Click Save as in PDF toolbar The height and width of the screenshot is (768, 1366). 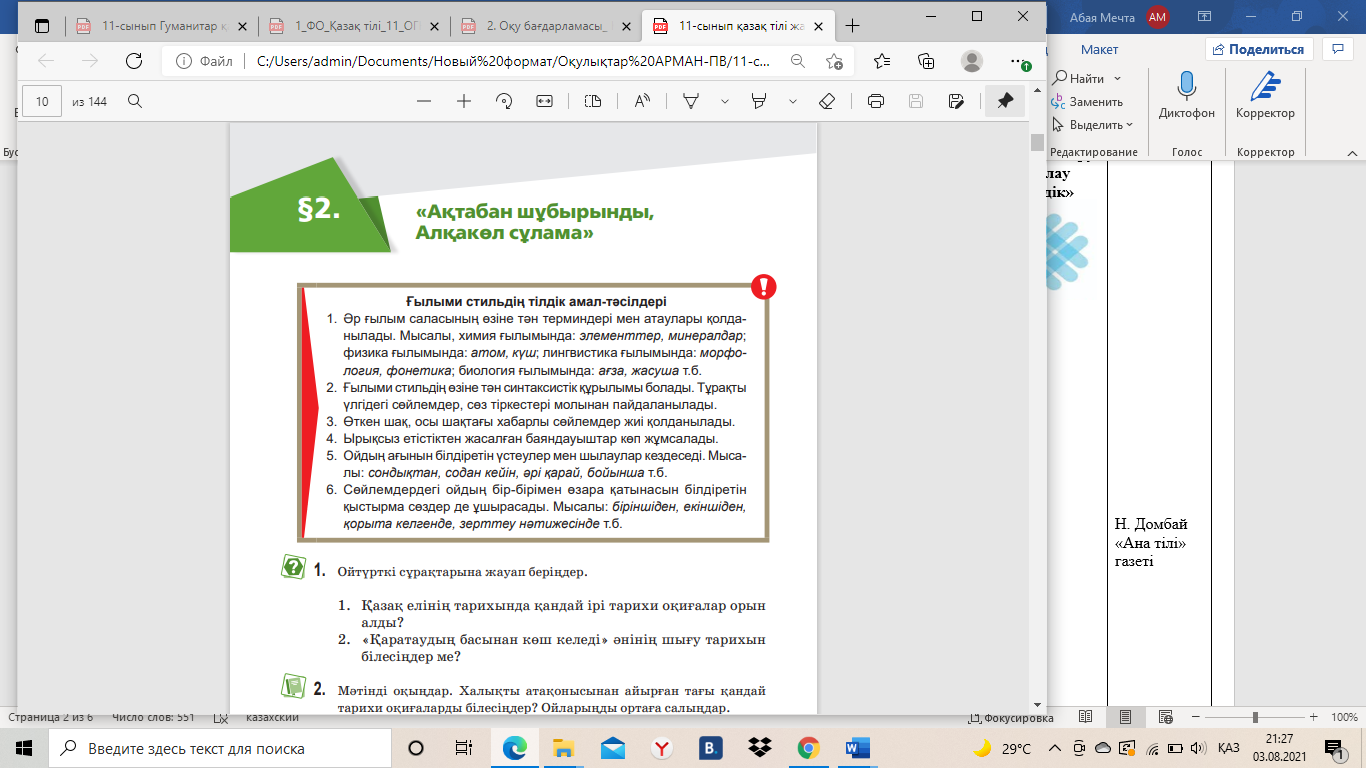(x=956, y=101)
